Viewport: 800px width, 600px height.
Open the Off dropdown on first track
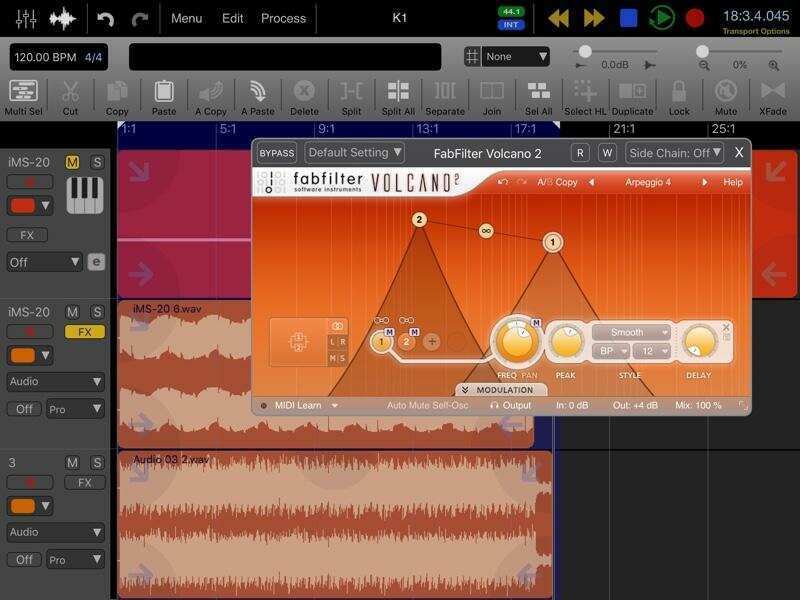coord(44,262)
